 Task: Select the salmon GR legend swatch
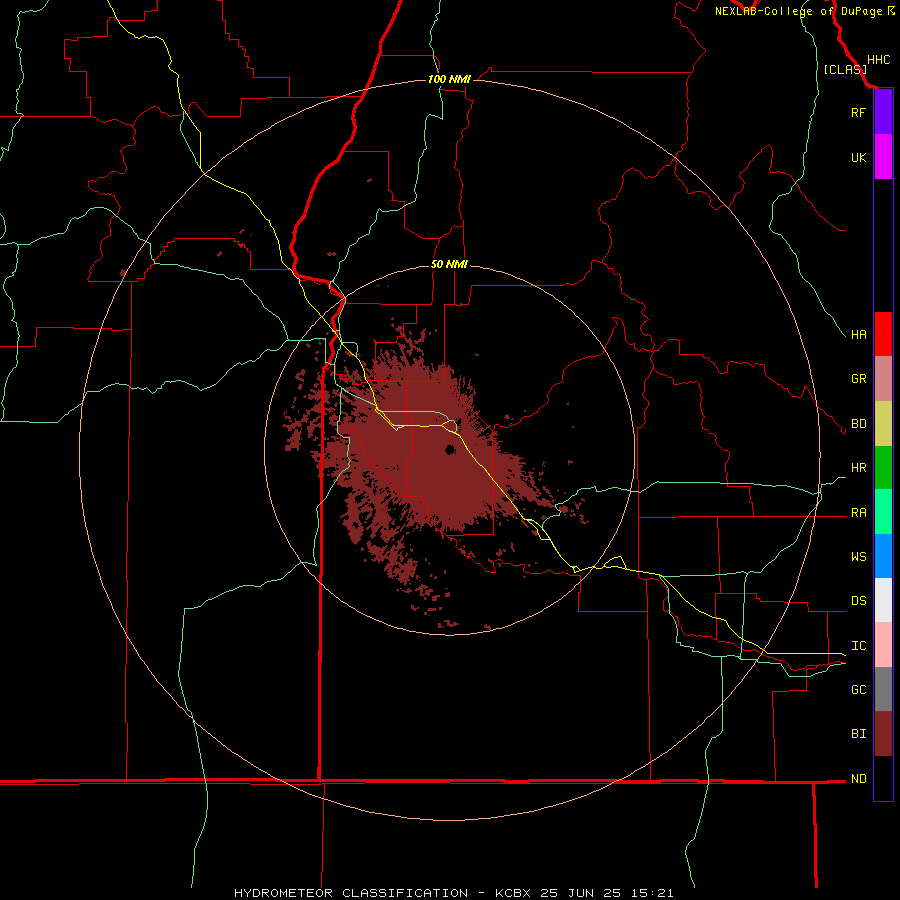pyautogui.click(x=883, y=379)
